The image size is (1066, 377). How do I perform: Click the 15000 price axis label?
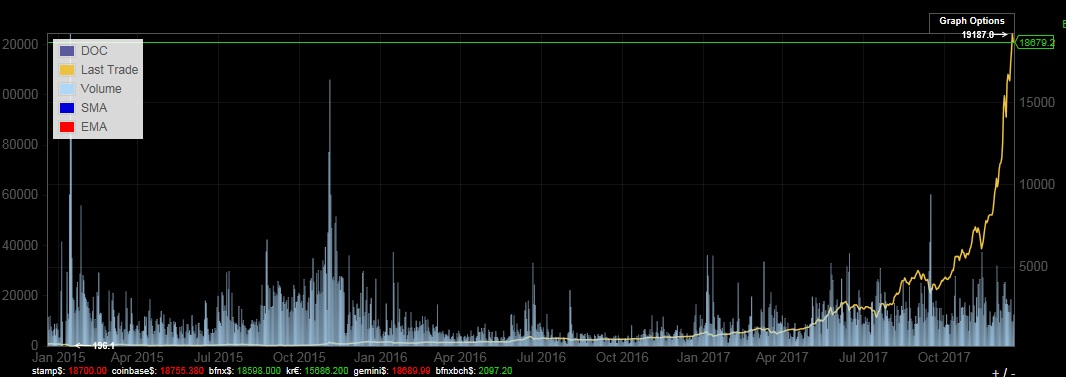(x=1037, y=103)
